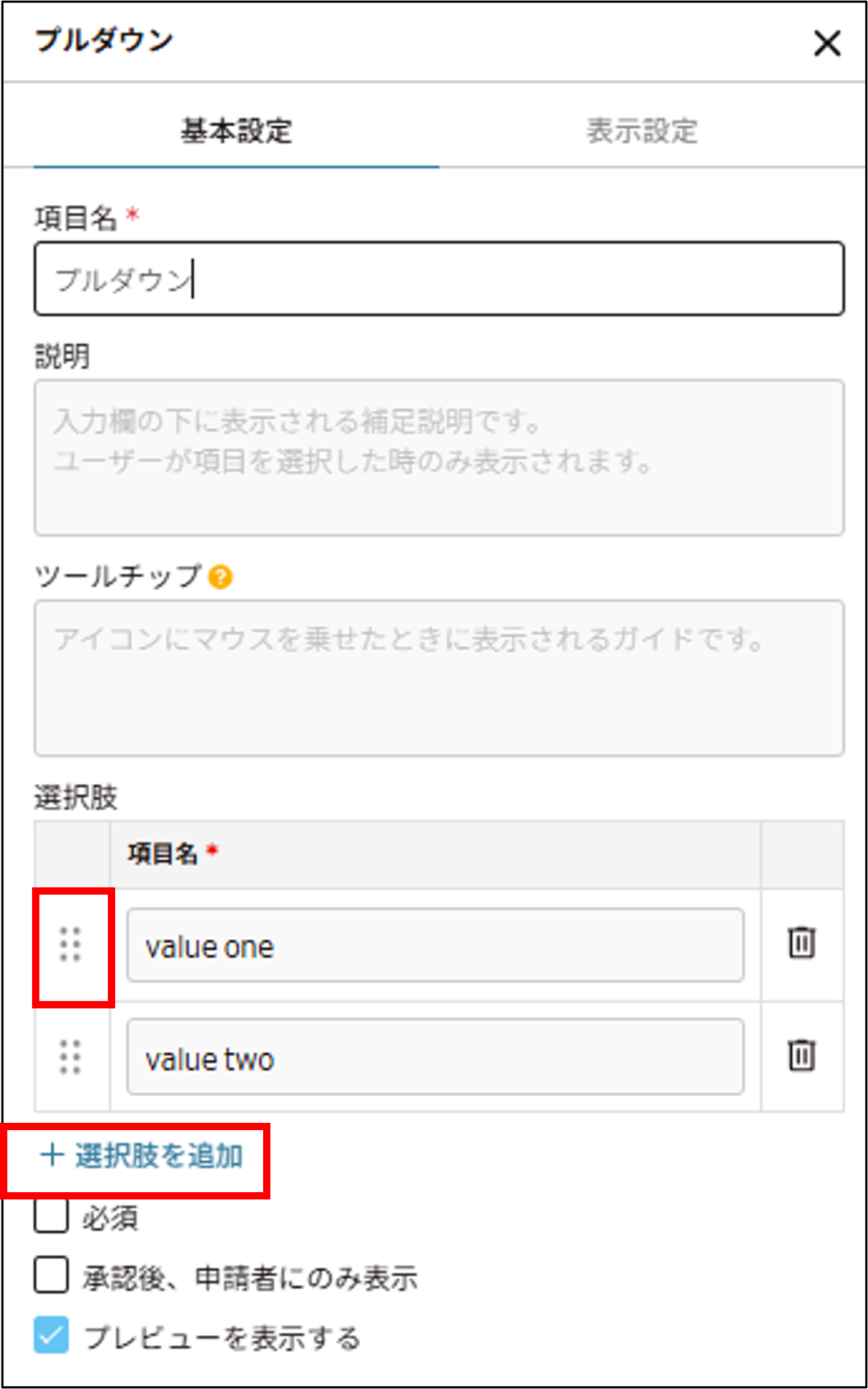Image resolution: width=868 pixels, height=1389 pixels.
Task: Select the 基本設定 tab
Action: tap(236, 131)
